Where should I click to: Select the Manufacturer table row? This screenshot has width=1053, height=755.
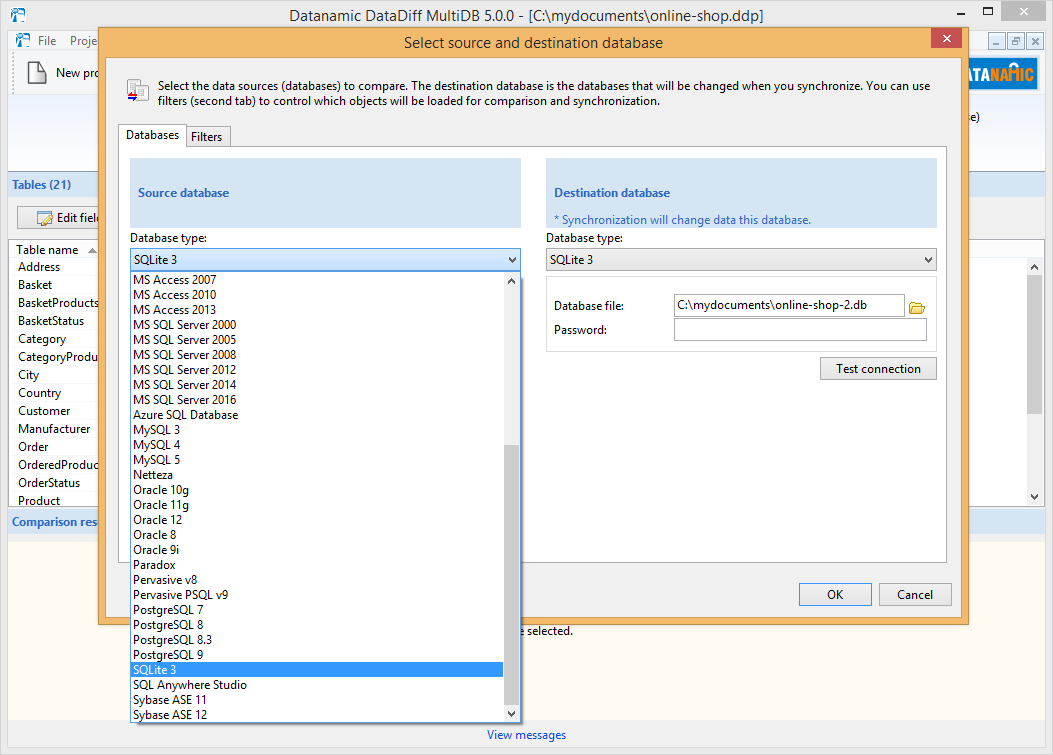point(54,429)
